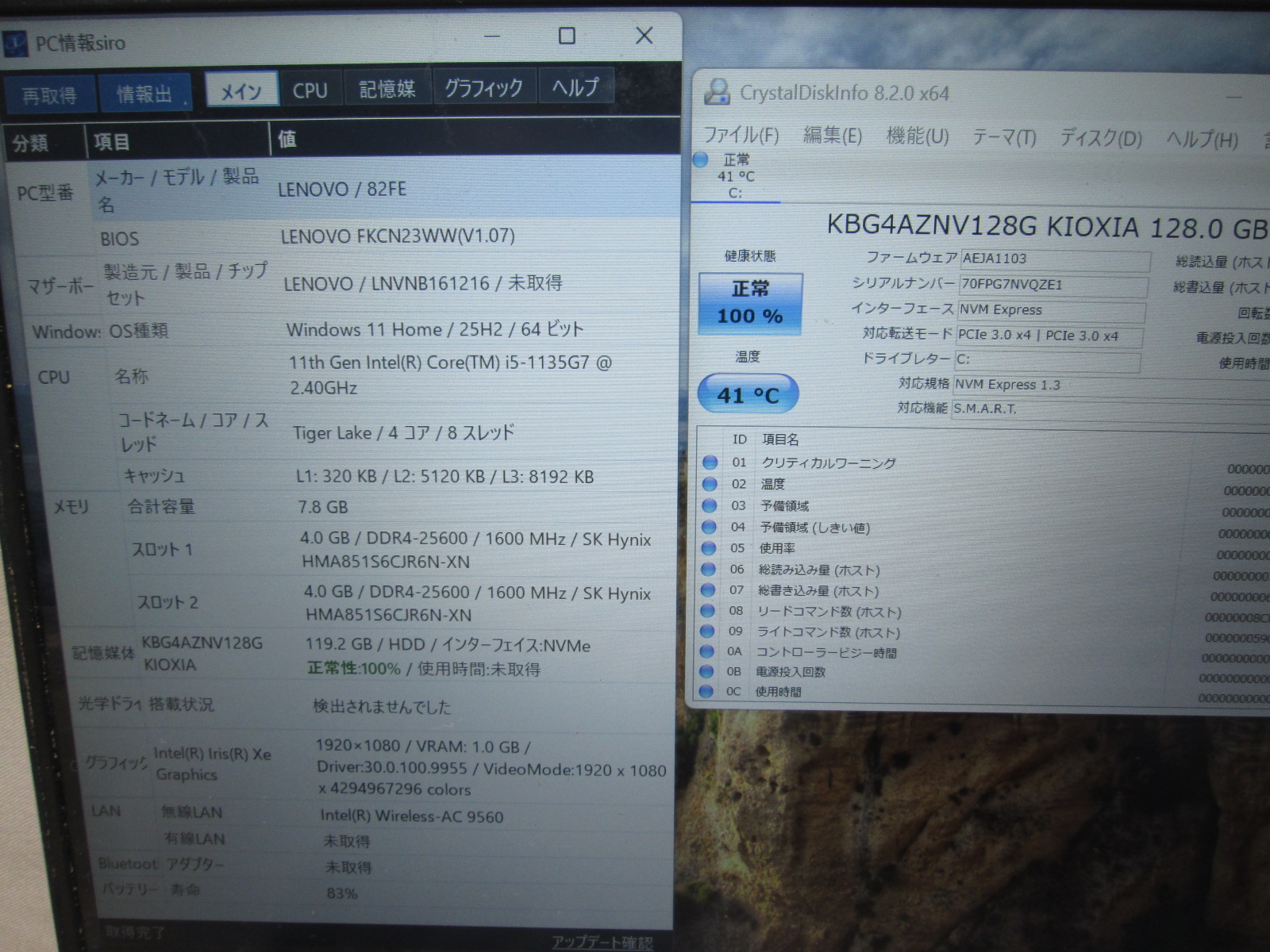Click the シリアルナンバー field
1270x952 pixels.
click(1053, 285)
